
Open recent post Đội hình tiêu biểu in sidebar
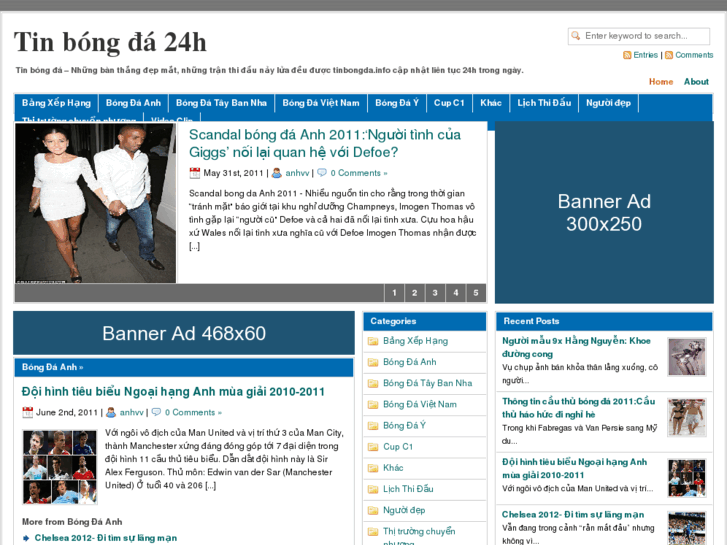(574, 468)
